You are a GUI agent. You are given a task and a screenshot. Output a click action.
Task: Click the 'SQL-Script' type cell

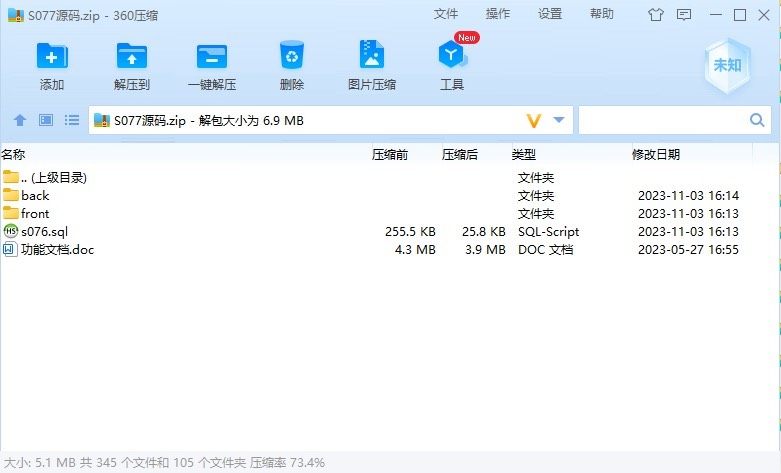(548, 232)
